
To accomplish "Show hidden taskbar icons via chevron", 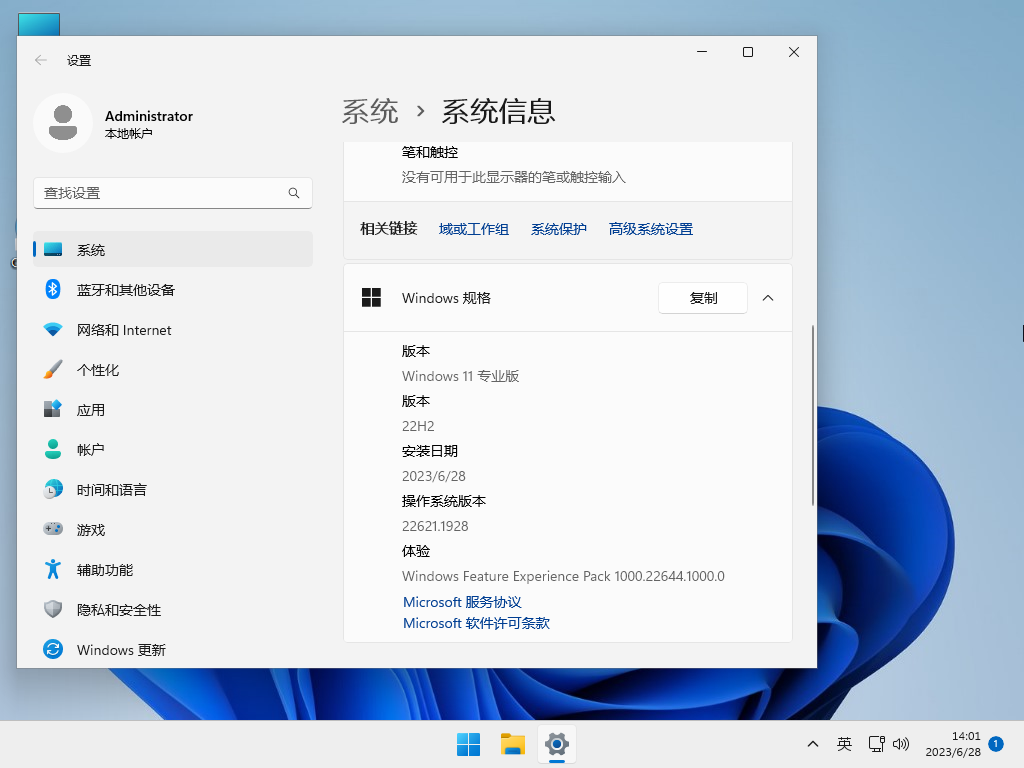I will click(x=813, y=744).
